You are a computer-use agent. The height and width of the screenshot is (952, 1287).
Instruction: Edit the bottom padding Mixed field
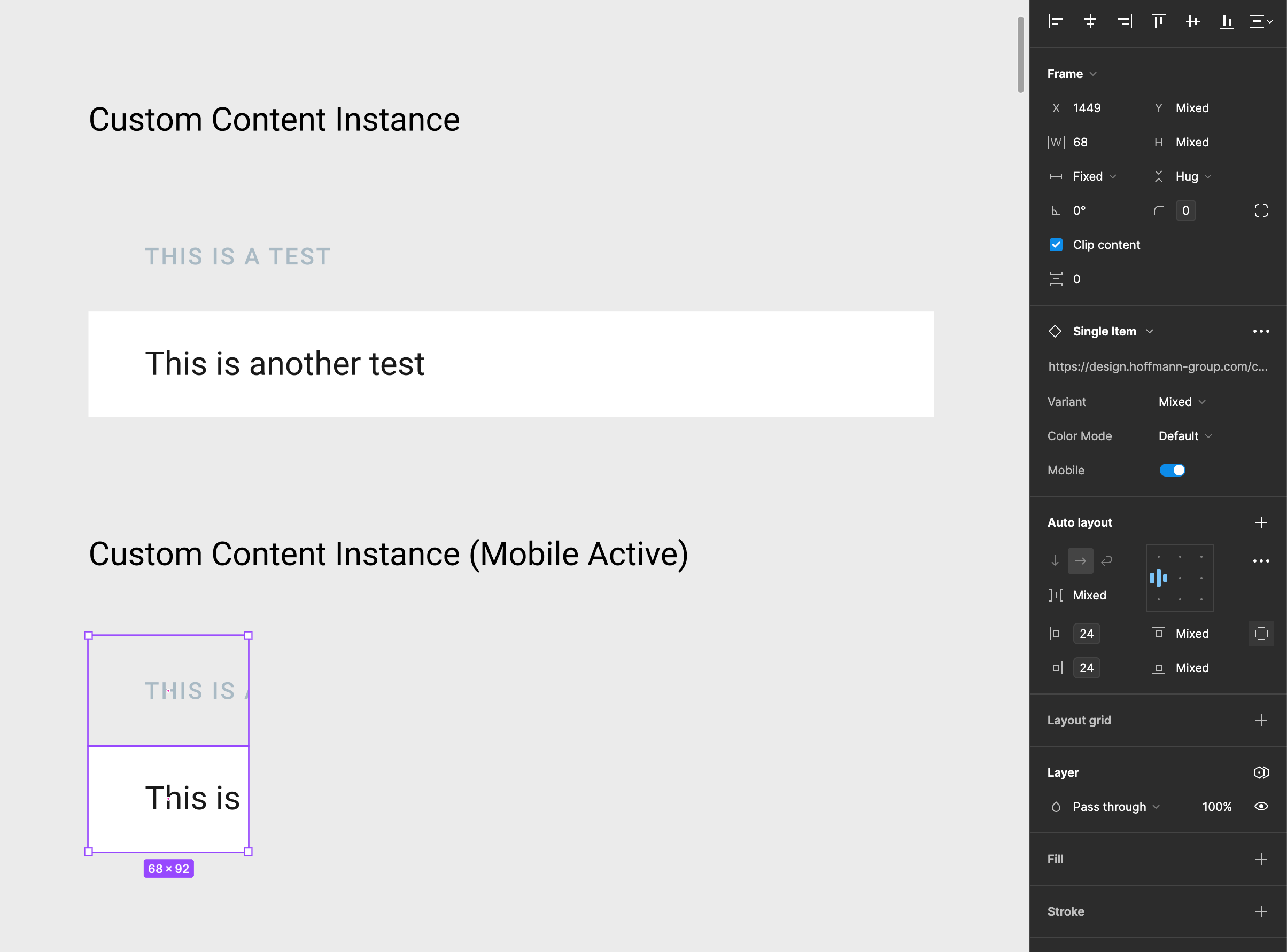[1192, 668]
